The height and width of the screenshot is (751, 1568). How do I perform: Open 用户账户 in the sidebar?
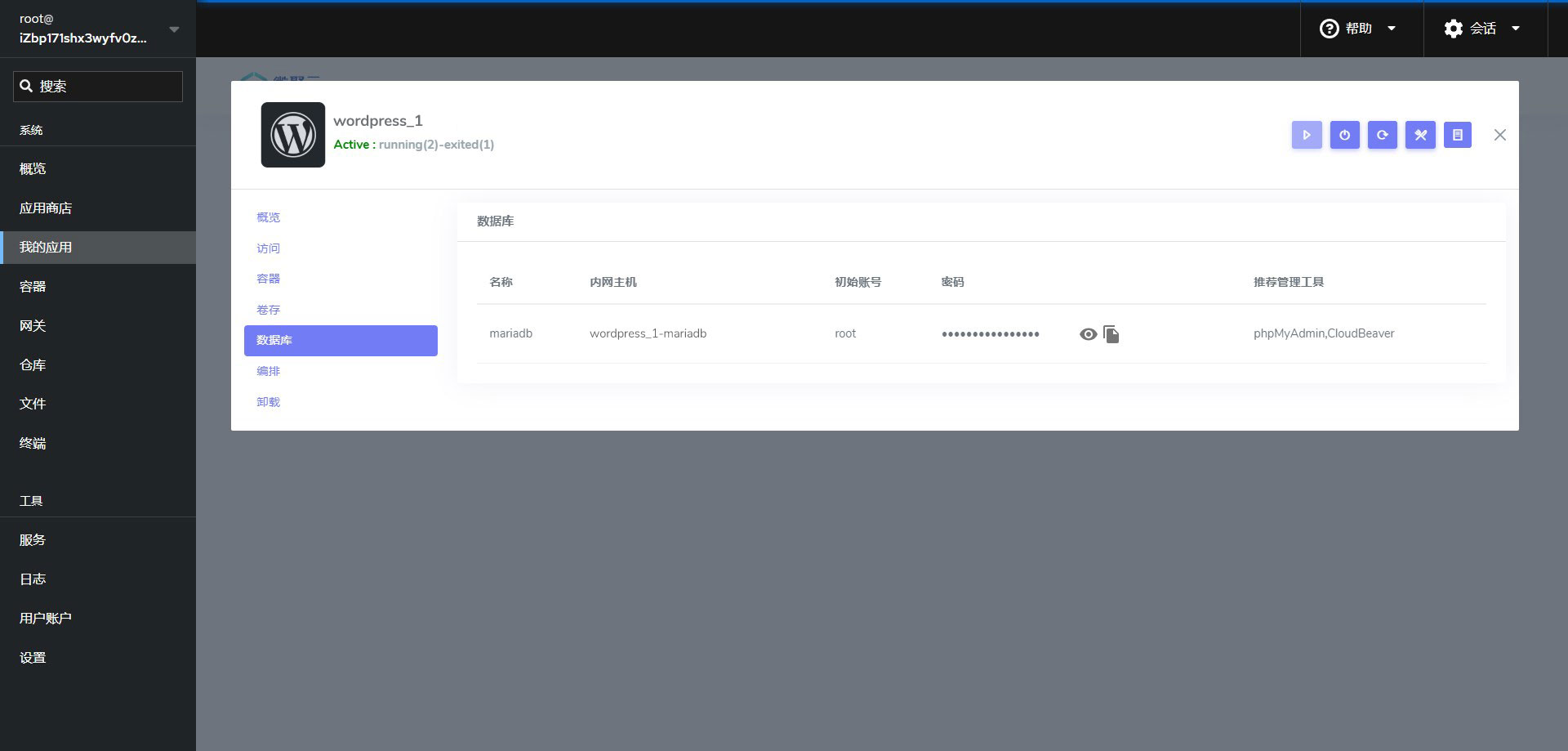click(x=98, y=619)
